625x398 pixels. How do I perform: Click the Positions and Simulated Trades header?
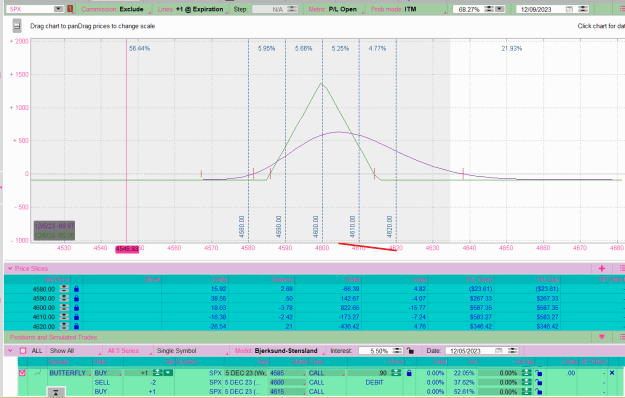[53, 337]
